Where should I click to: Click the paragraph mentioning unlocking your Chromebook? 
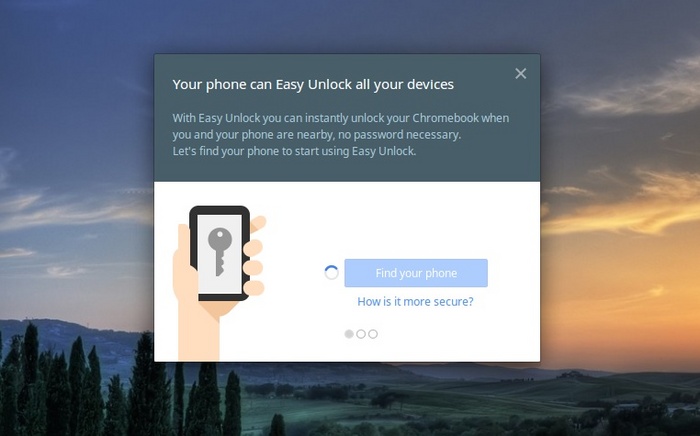pos(341,126)
